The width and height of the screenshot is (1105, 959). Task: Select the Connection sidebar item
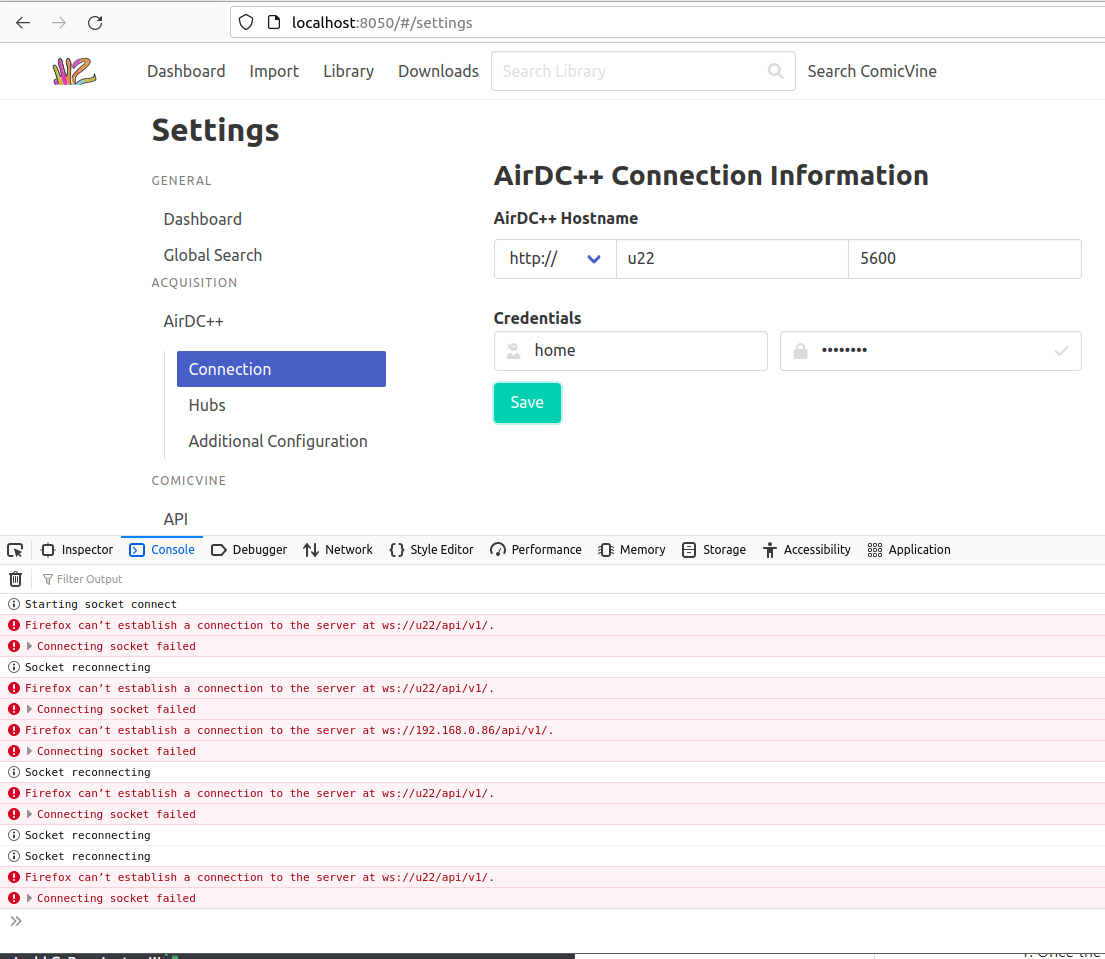coord(281,369)
